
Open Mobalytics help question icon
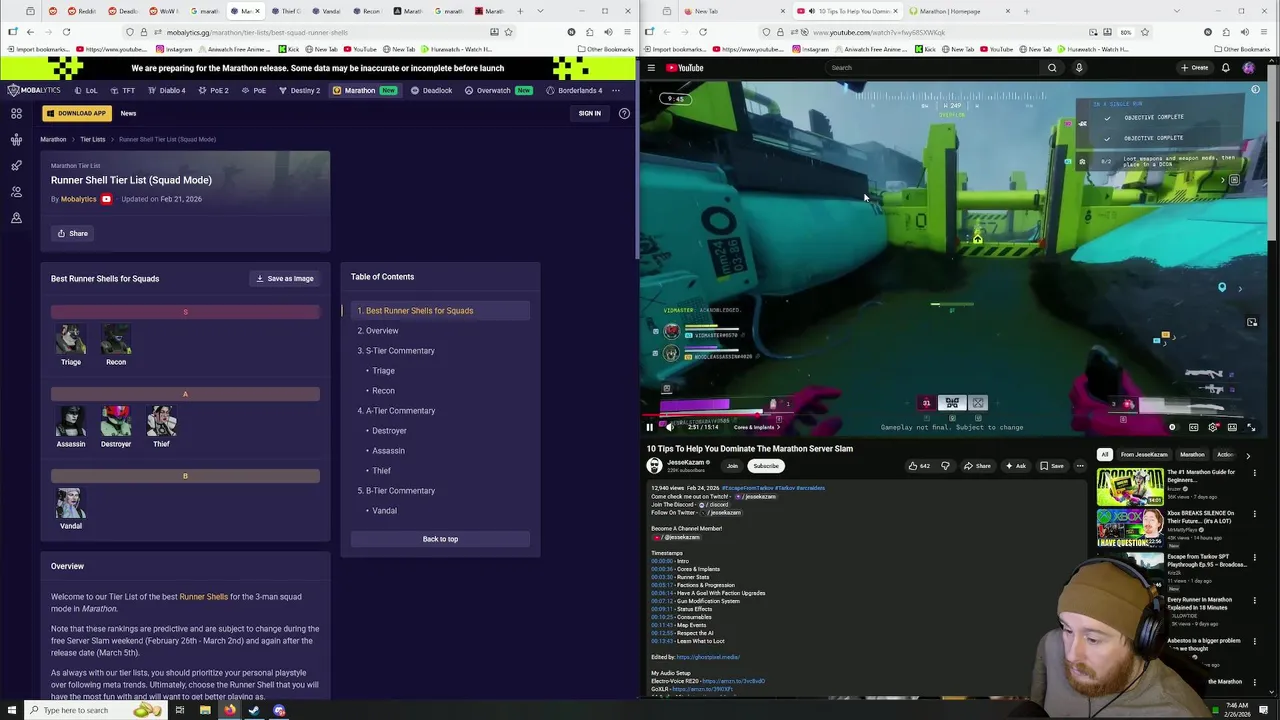pyautogui.click(x=624, y=113)
